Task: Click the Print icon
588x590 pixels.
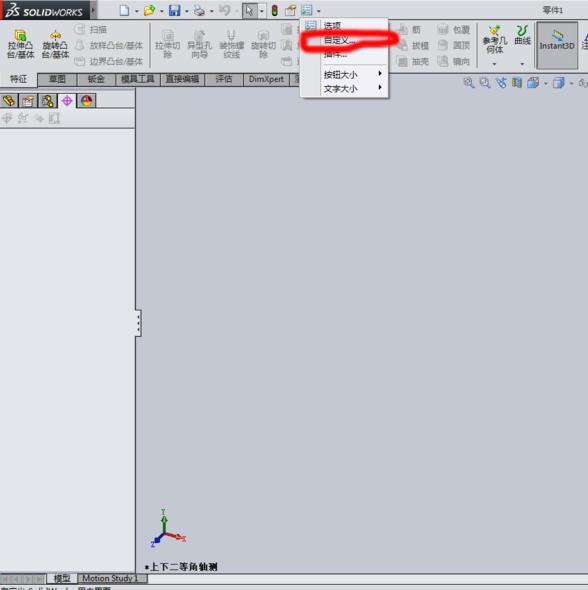Action: click(x=199, y=11)
